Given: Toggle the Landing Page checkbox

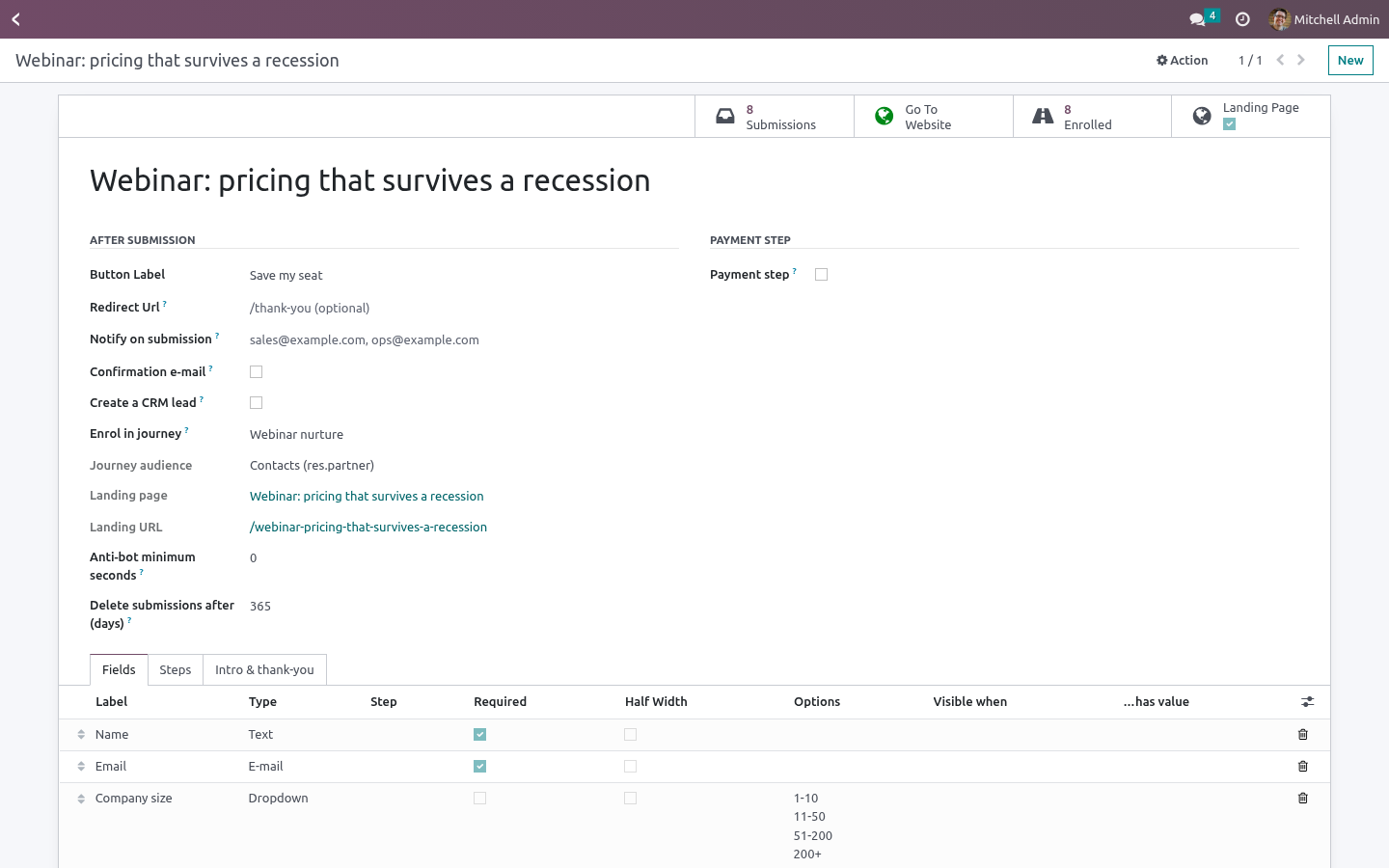Looking at the screenshot, I should pyautogui.click(x=1229, y=124).
